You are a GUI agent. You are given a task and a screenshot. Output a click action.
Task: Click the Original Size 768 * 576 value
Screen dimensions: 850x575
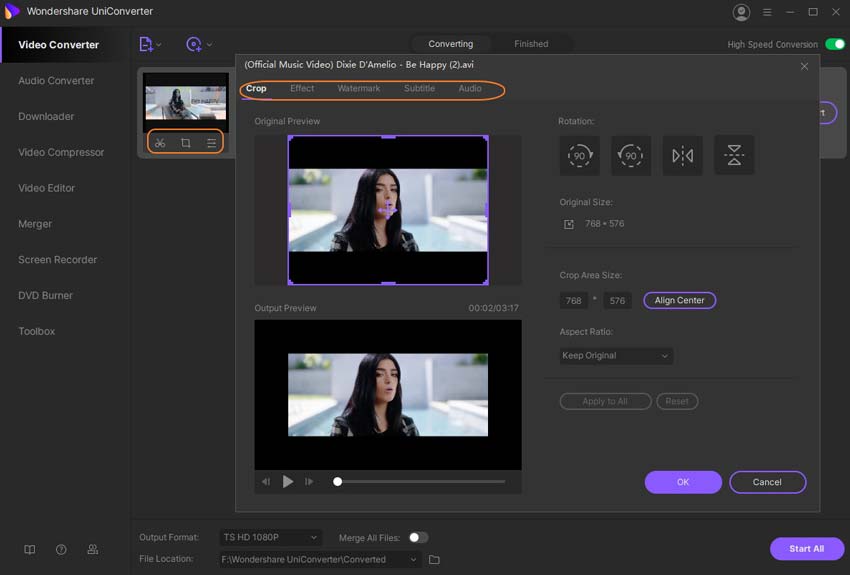coord(604,224)
